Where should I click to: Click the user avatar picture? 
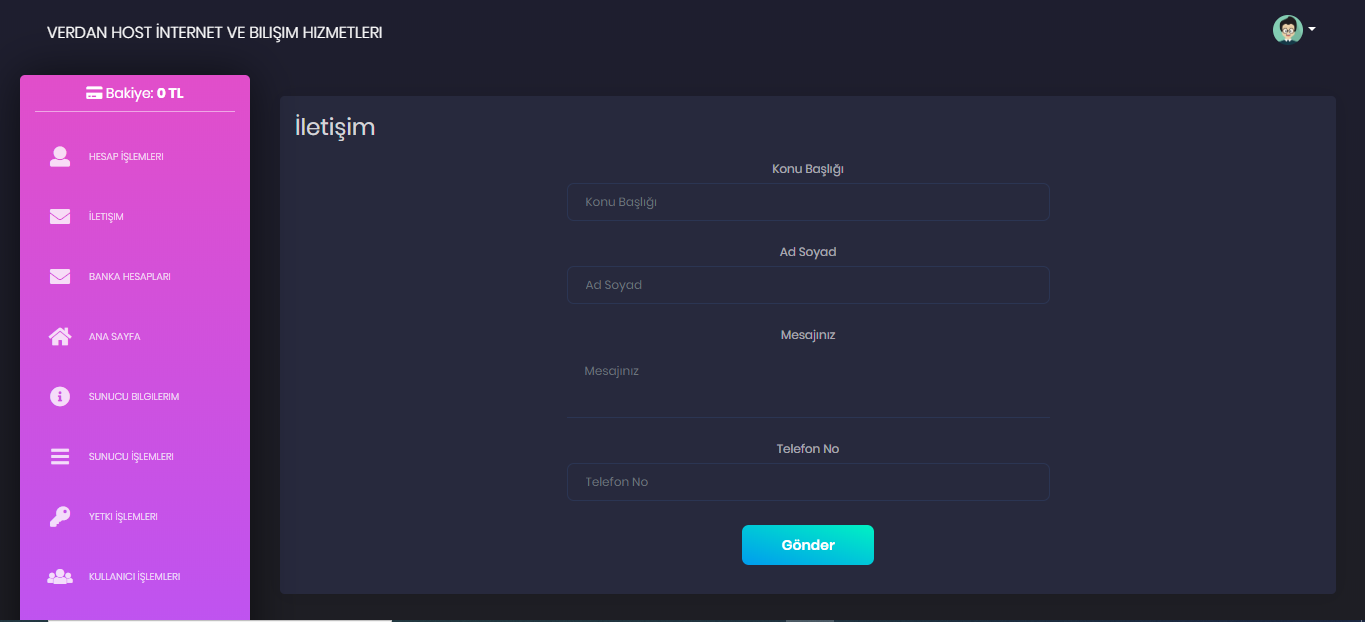coord(1287,30)
